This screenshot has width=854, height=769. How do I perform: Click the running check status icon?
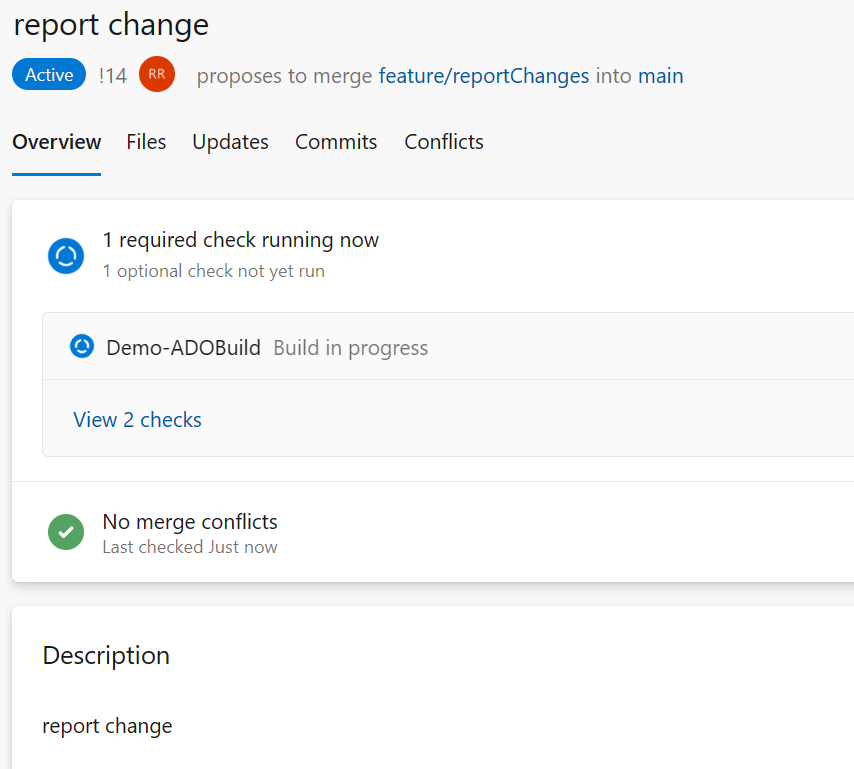click(x=65, y=256)
